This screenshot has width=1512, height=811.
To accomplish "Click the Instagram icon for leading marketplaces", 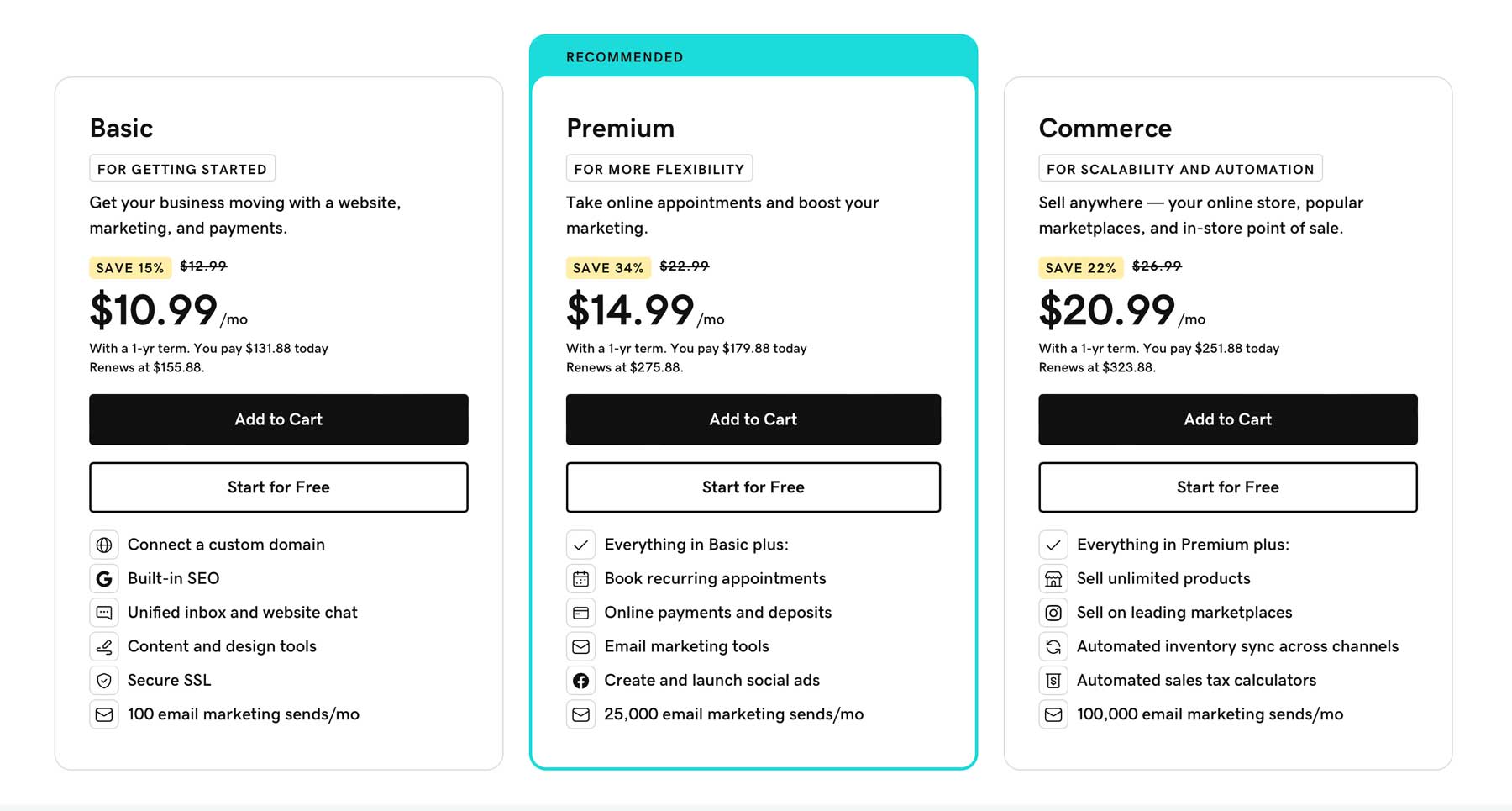I will pos(1053,613).
